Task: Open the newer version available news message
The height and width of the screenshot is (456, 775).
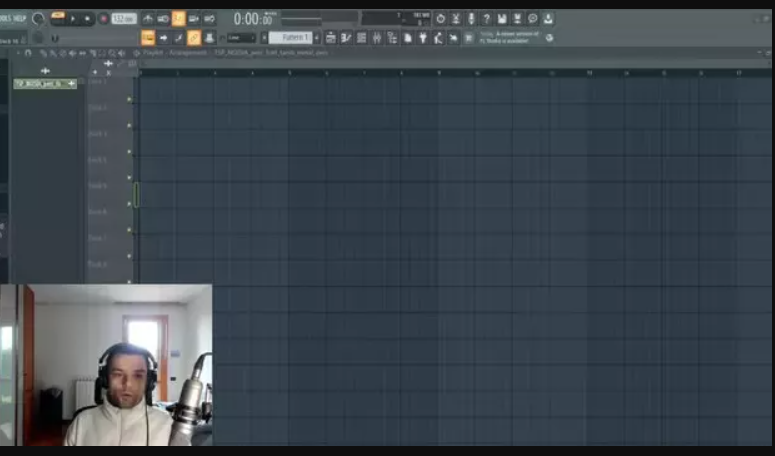Action: (x=510, y=38)
